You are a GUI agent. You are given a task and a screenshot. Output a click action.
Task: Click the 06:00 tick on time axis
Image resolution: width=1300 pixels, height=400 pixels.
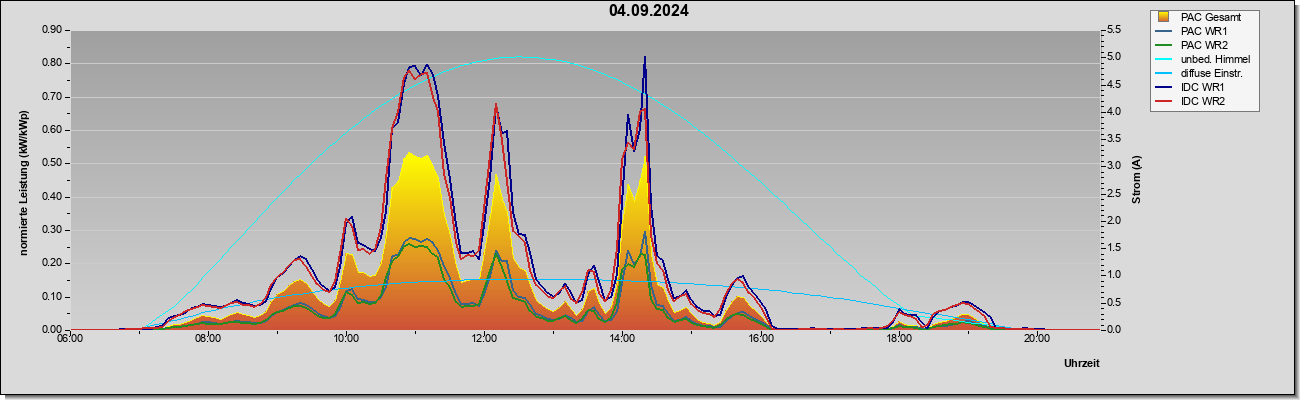(69, 338)
